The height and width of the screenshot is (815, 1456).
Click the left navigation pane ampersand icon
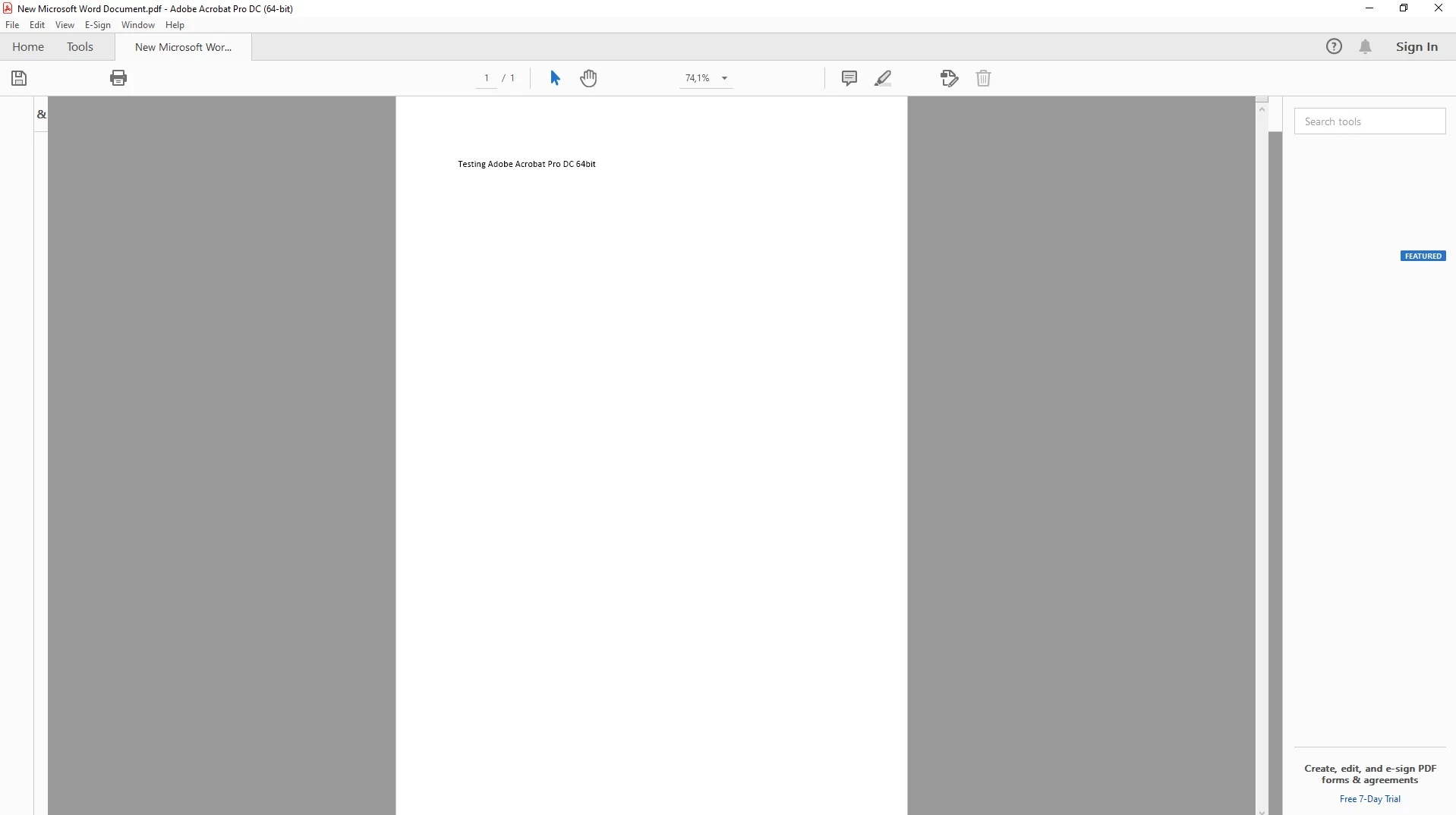41,115
